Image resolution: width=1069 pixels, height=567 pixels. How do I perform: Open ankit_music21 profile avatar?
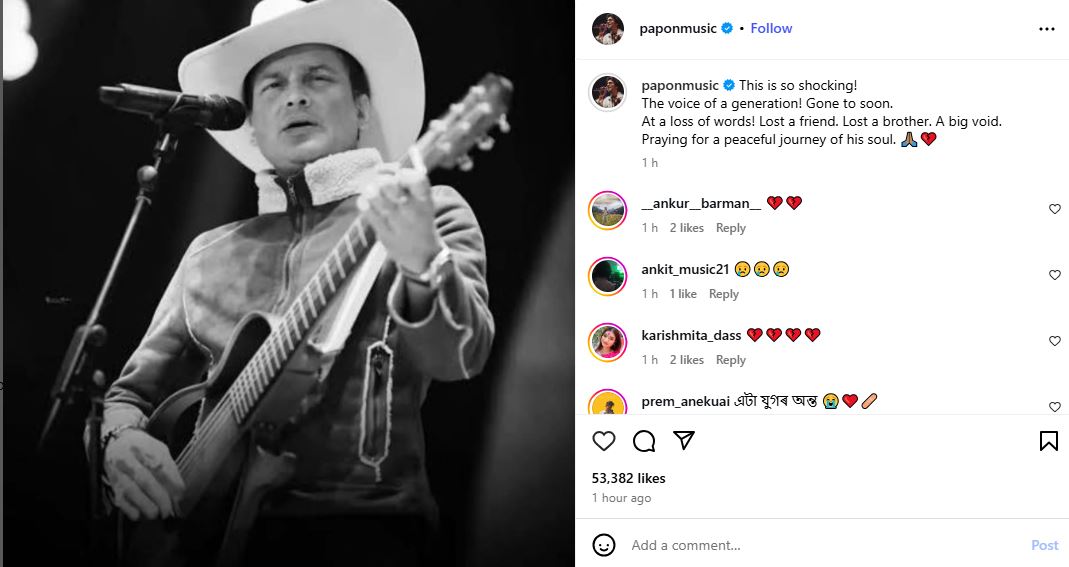tap(608, 276)
